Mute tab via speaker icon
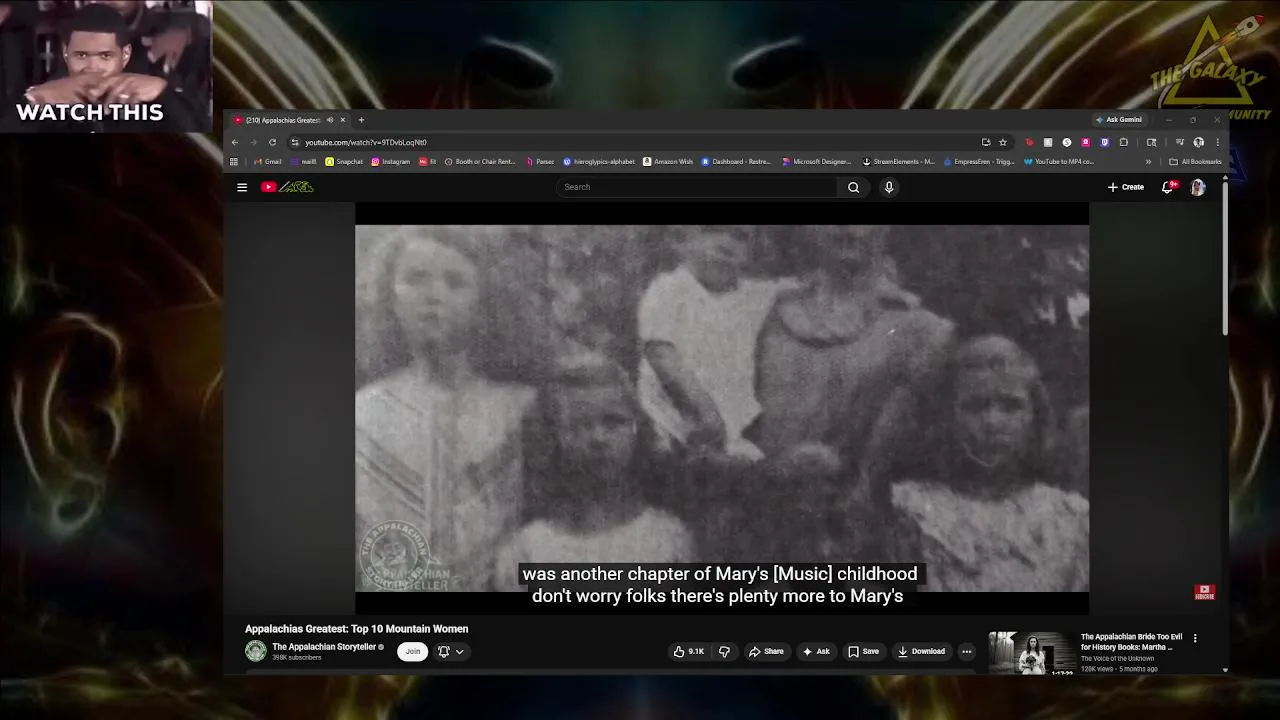 pos(329,120)
